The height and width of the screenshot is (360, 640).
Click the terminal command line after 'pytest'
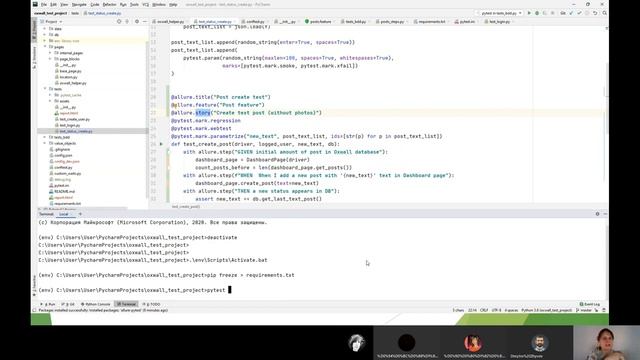tap(230, 290)
